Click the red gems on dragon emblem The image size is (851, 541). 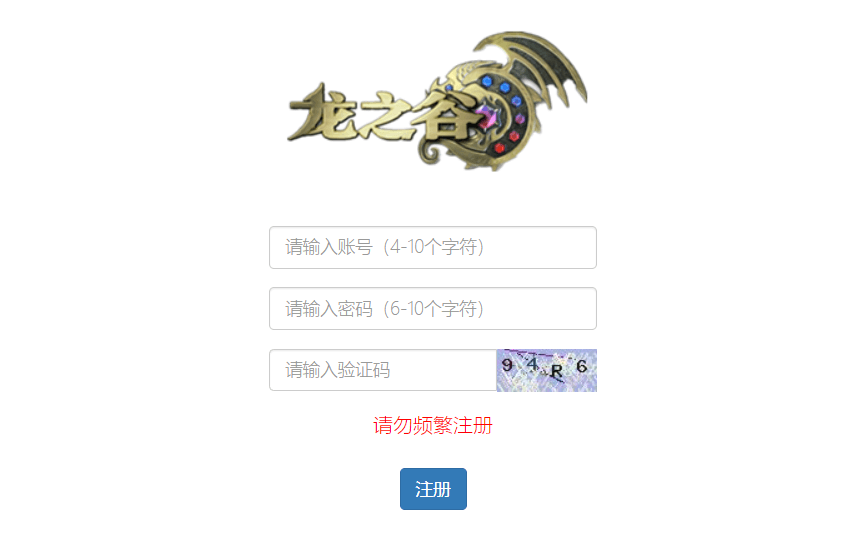coord(507,142)
